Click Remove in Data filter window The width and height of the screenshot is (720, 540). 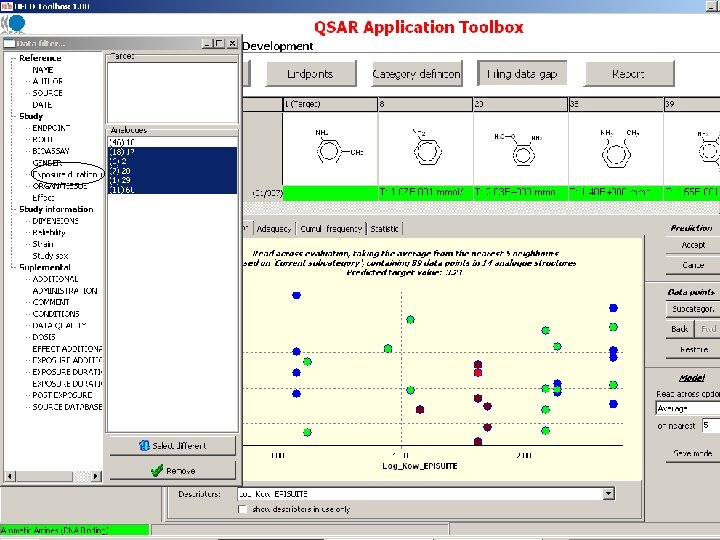click(x=172, y=471)
